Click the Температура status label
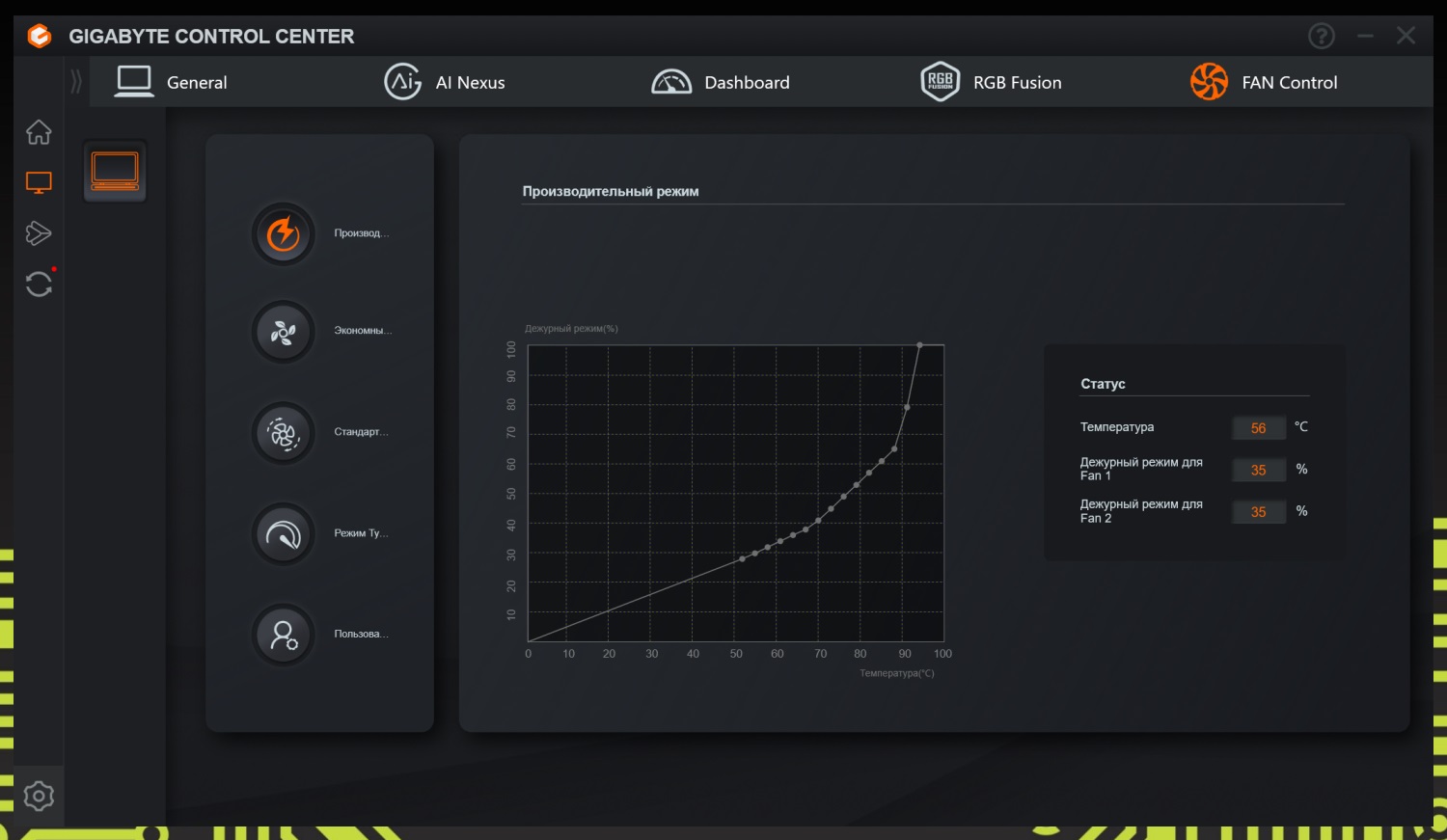The image size is (1447, 840). click(1117, 427)
